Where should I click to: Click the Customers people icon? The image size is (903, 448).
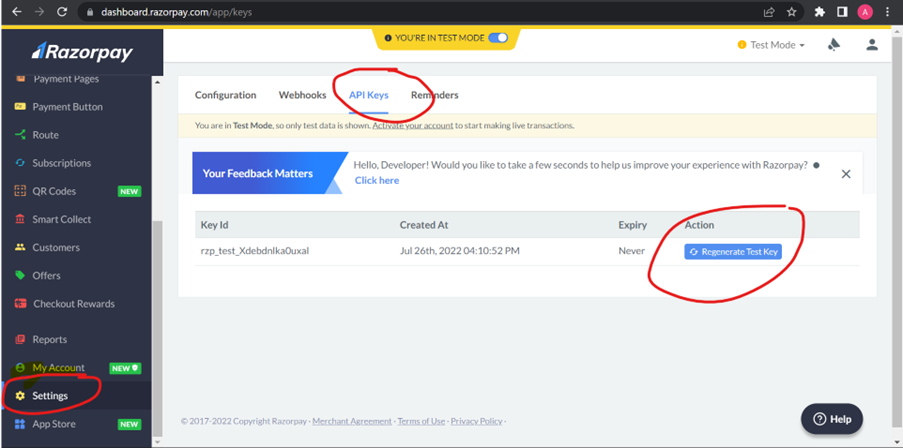click(20, 248)
